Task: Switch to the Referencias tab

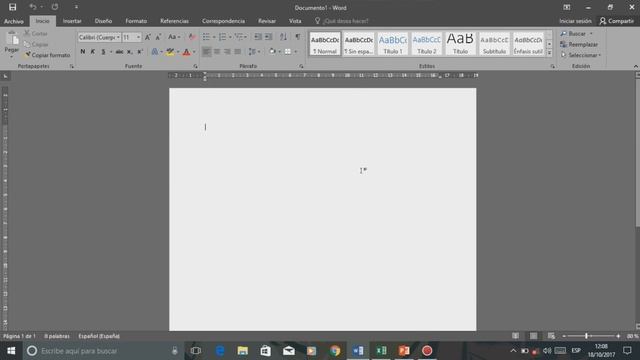Action: 174,21
